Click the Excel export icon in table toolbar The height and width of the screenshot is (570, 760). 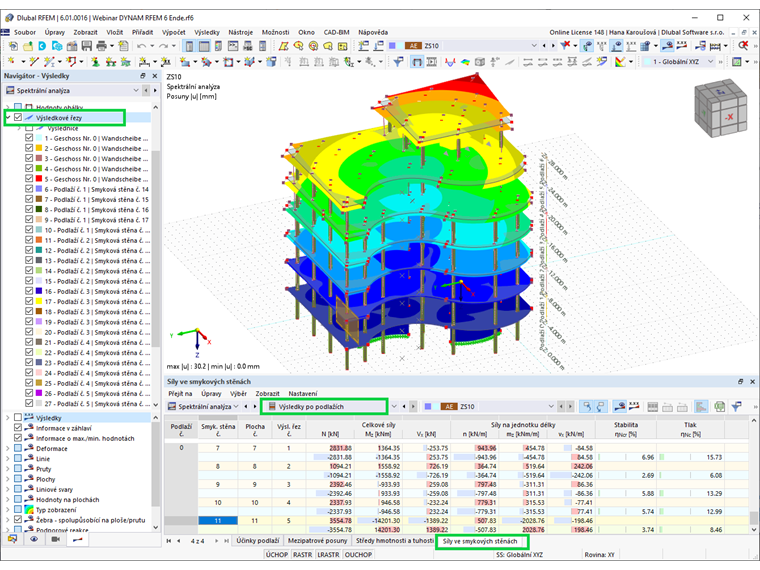click(x=719, y=406)
